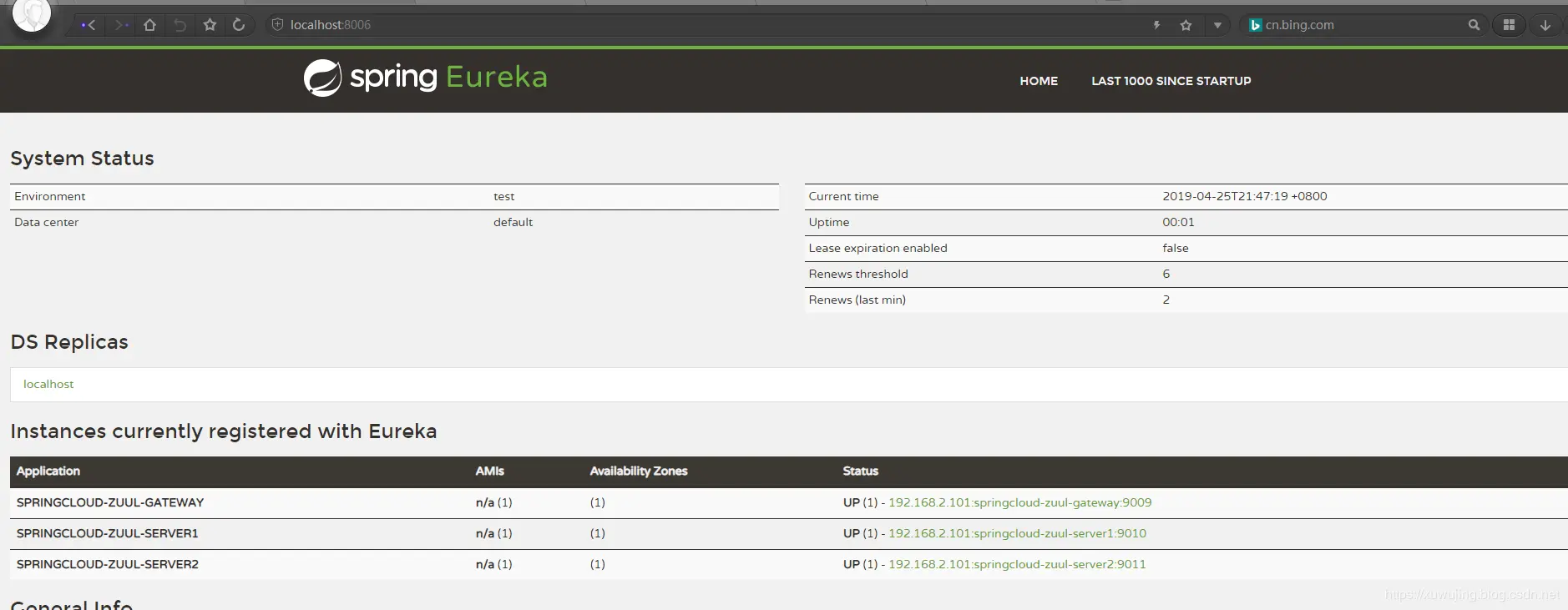This screenshot has height=610, width=1568.
Task: Click the Lease expiration enabled label
Action: (878, 248)
